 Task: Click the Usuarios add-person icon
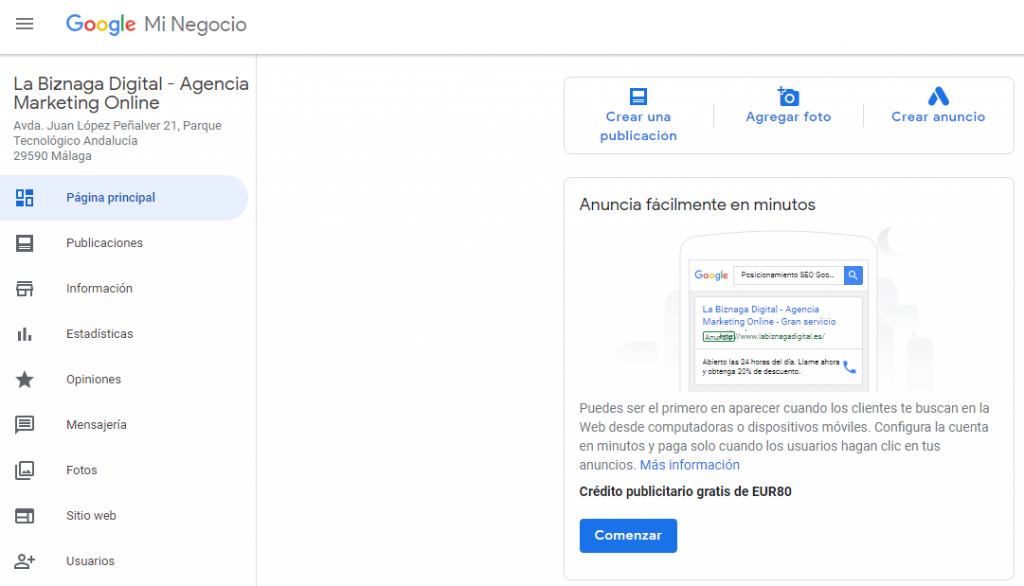coord(24,561)
